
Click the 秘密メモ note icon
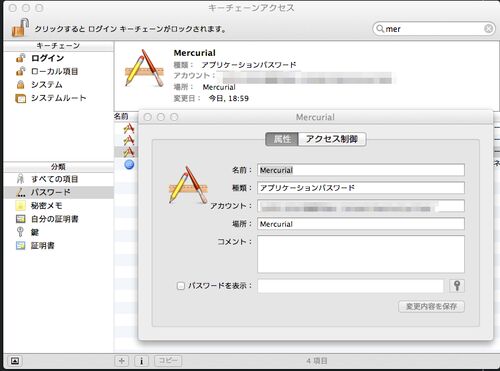coord(20,206)
